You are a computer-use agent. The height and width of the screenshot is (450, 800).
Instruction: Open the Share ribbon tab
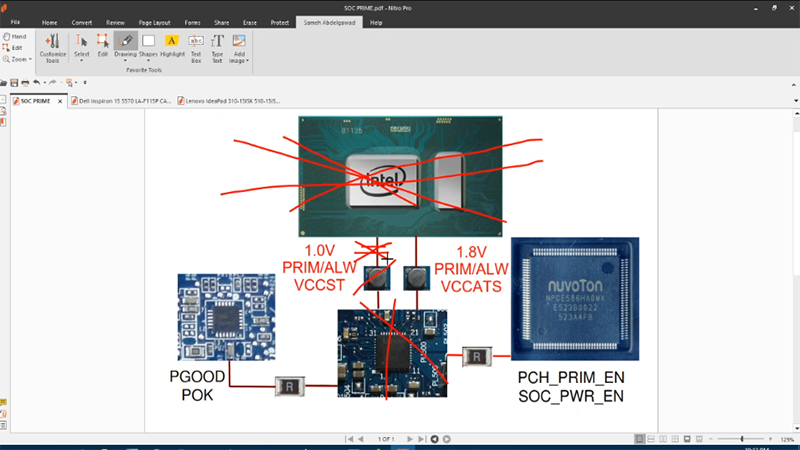coord(221,22)
